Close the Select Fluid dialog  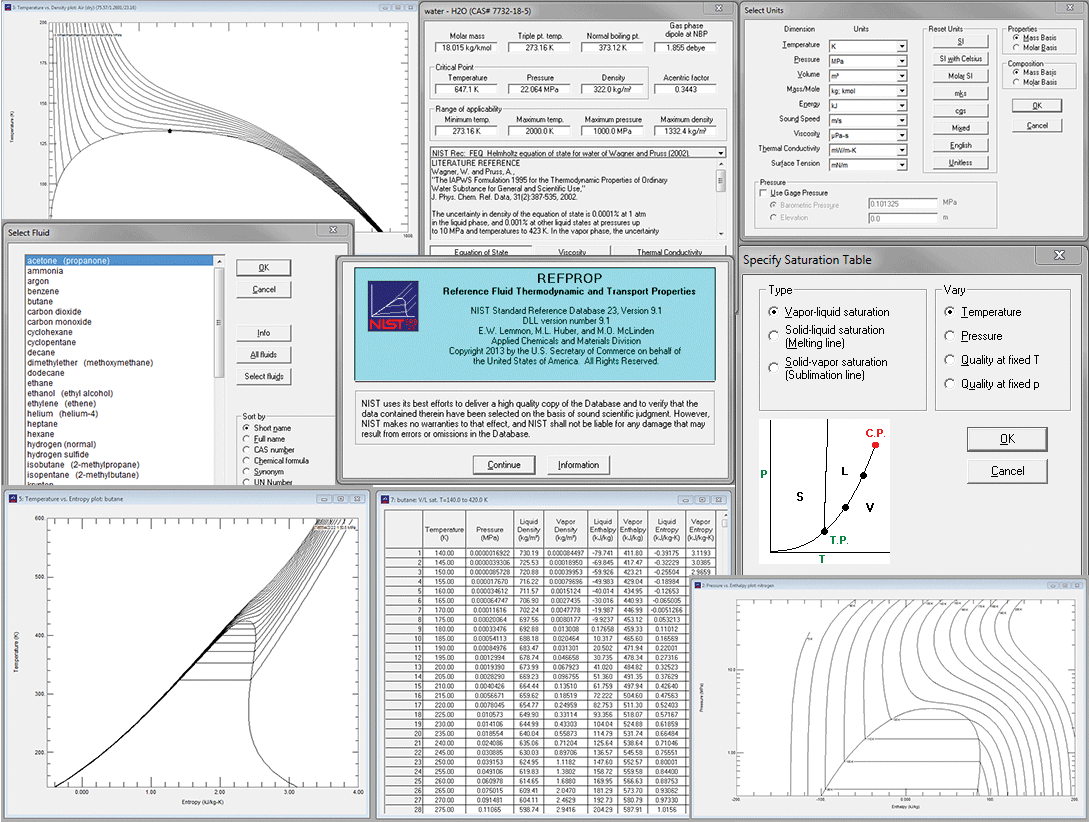click(x=332, y=231)
